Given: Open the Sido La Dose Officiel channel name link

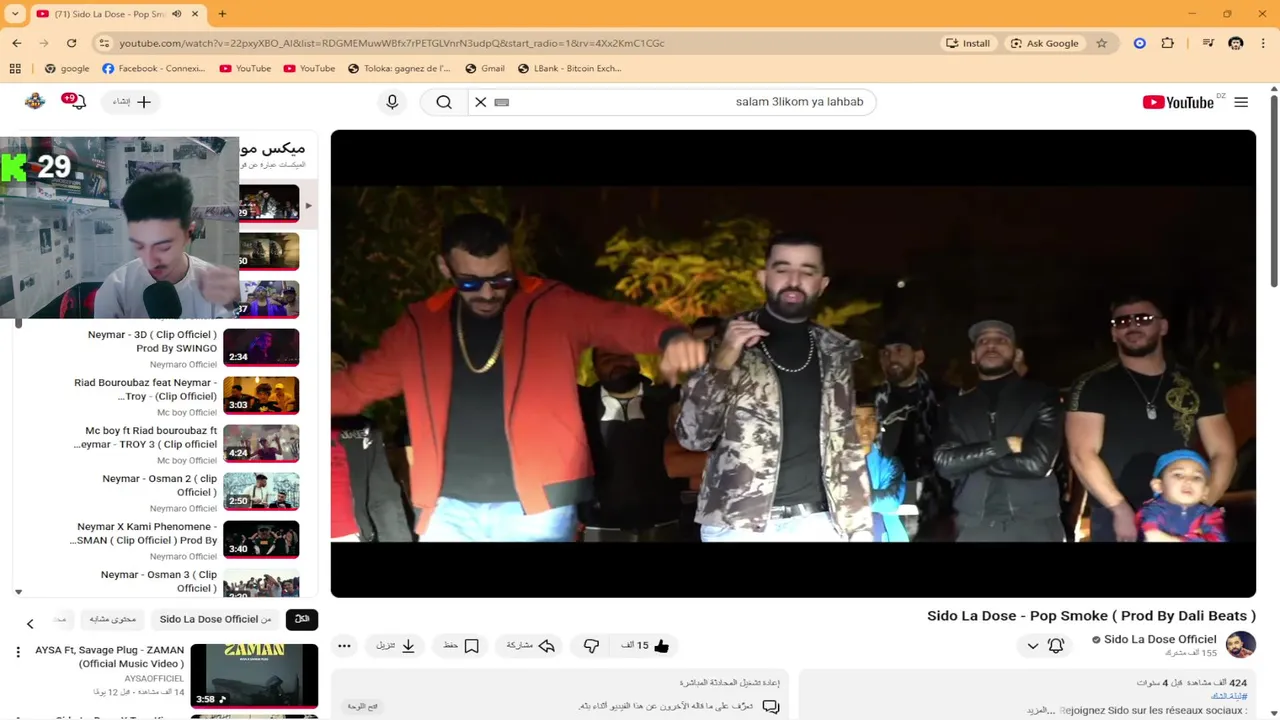Looking at the screenshot, I should coord(1160,639).
